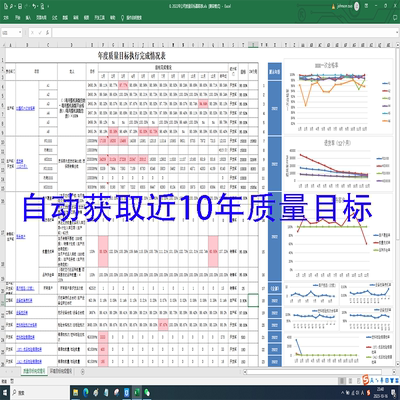This screenshot has height=400, width=400.
Task: Switch to the 视图 (View) ribbon tab
Action: pos(87,18)
